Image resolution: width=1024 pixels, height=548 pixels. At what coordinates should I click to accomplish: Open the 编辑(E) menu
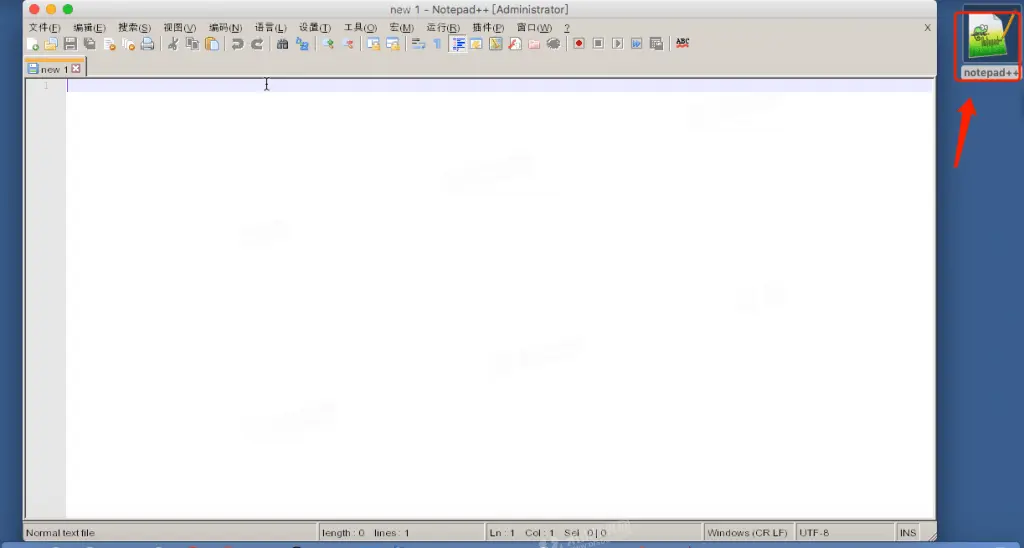[x=89, y=27]
